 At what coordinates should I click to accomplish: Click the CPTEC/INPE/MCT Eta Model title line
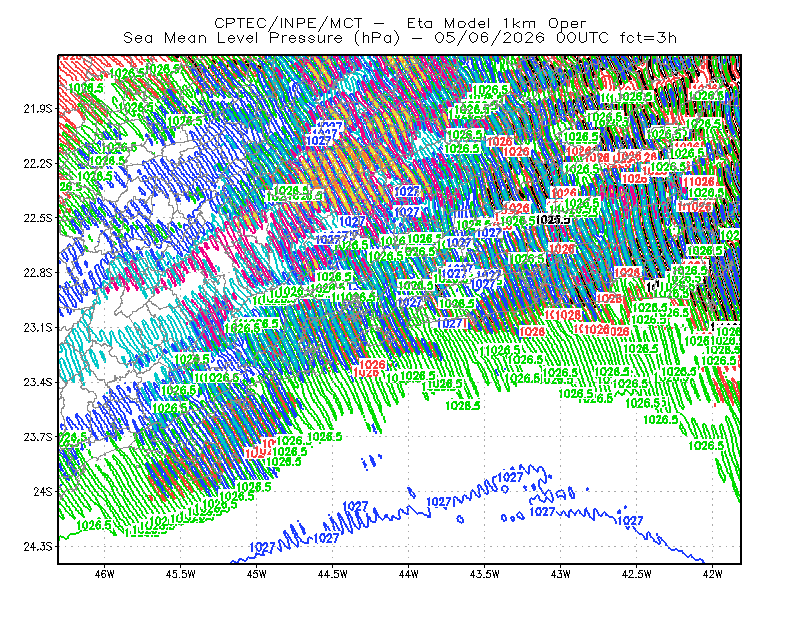(400, 23)
